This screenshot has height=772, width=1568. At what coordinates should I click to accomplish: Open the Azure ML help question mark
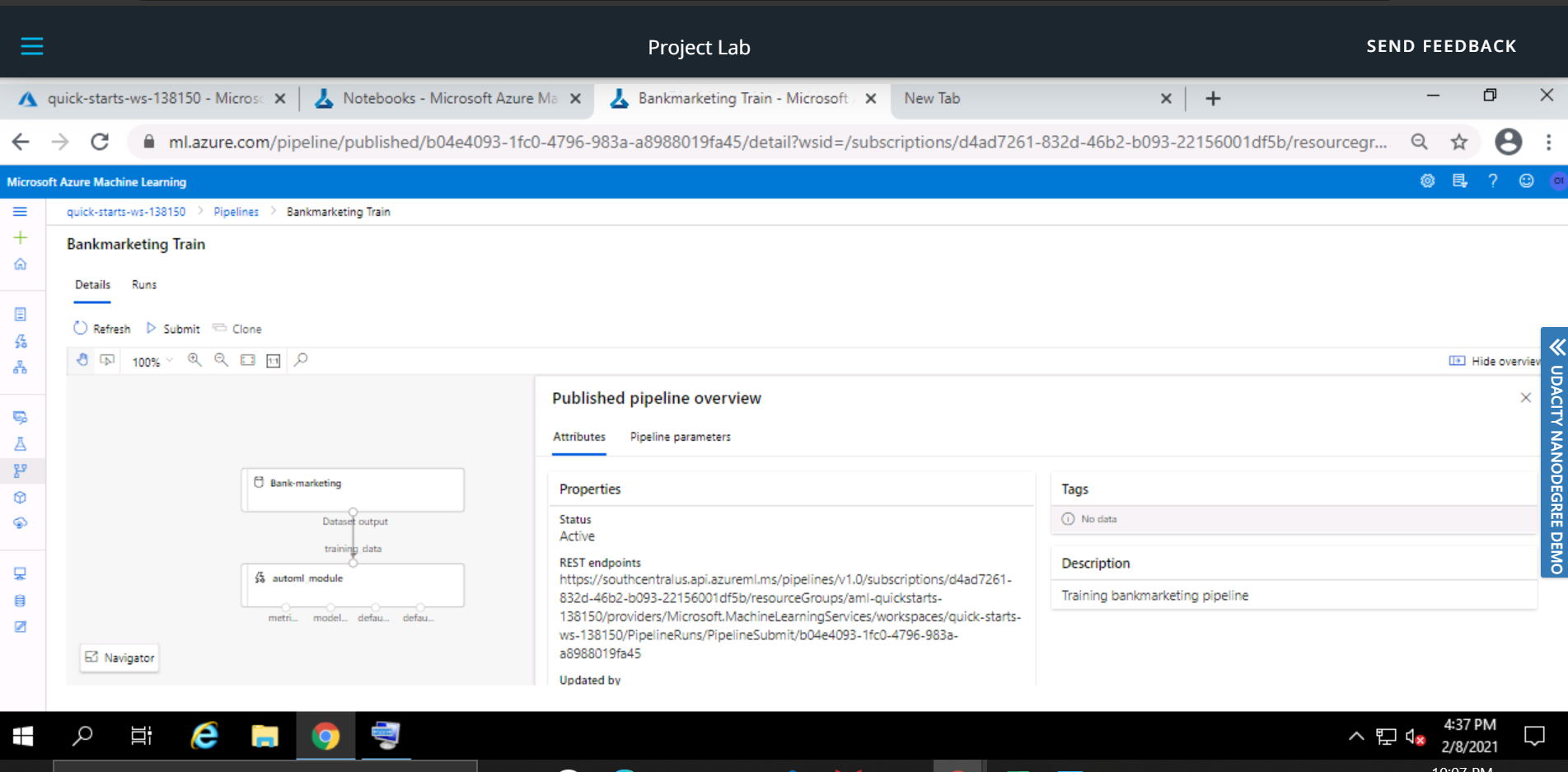pyautogui.click(x=1492, y=181)
